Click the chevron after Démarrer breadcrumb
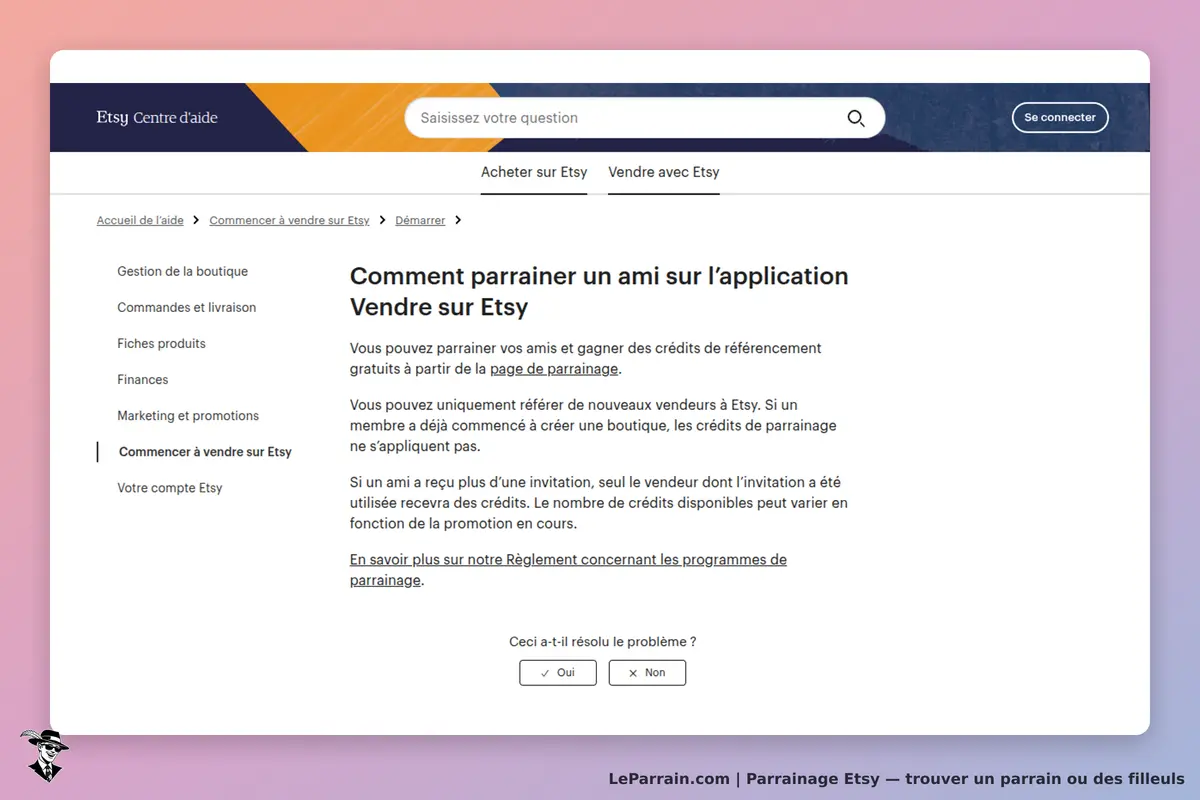 coord(458,220)
